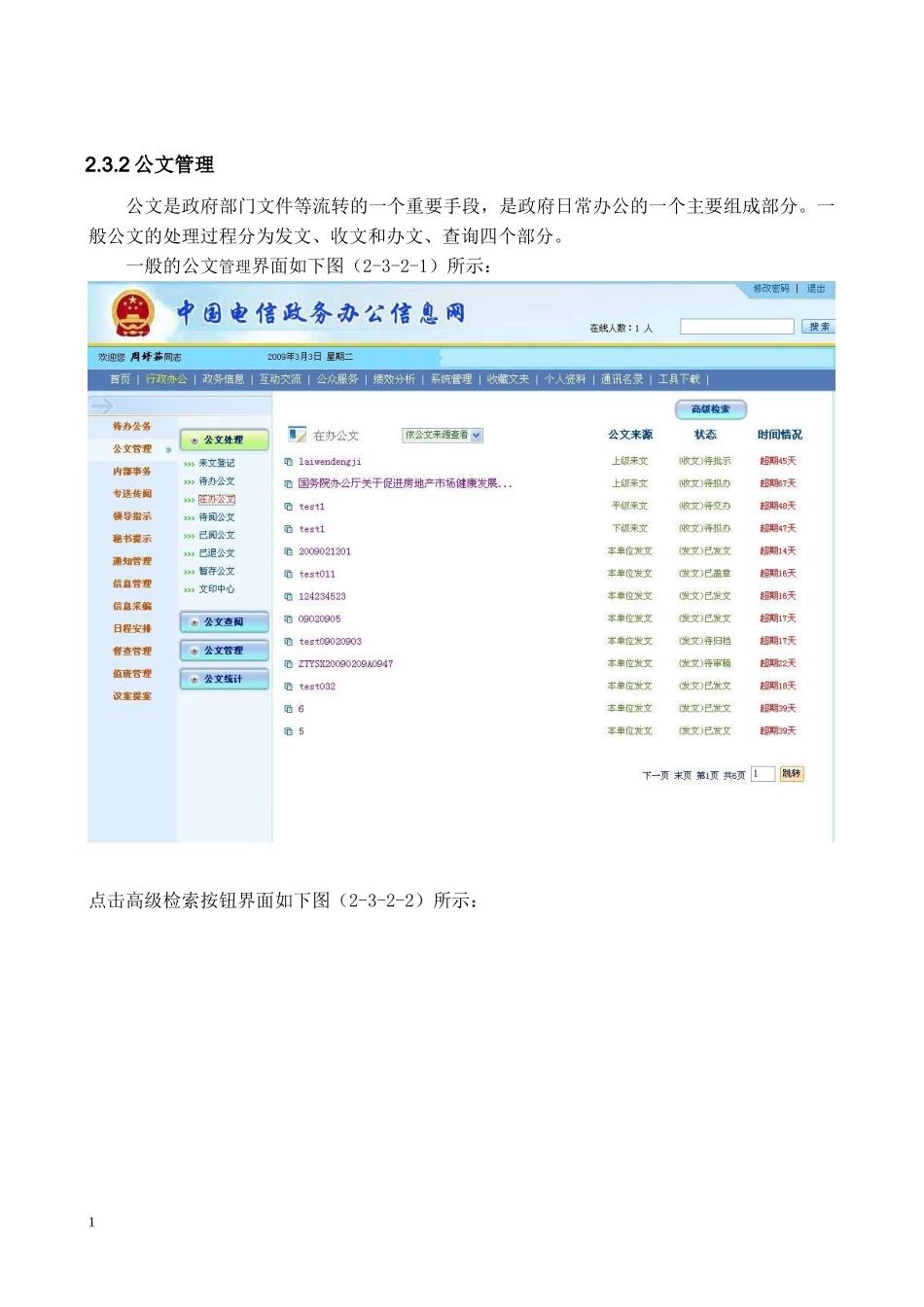The height and width of the screenshot is (1307, 924).
Task: Click the document icon beside 国务院办公厅 entry
Action: coord(288,484)
